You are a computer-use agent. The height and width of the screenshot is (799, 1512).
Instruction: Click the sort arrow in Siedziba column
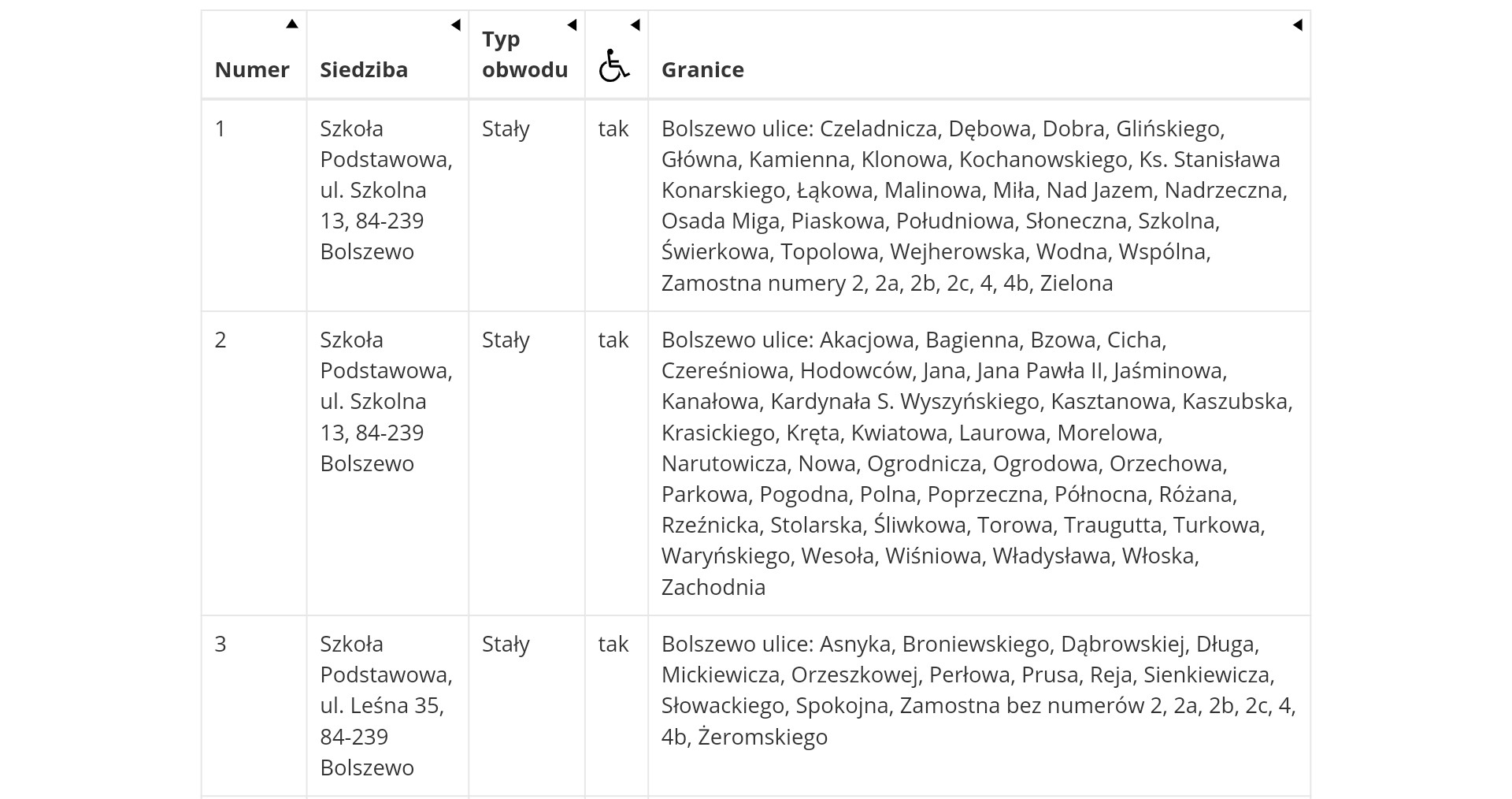tap(455, 25)
